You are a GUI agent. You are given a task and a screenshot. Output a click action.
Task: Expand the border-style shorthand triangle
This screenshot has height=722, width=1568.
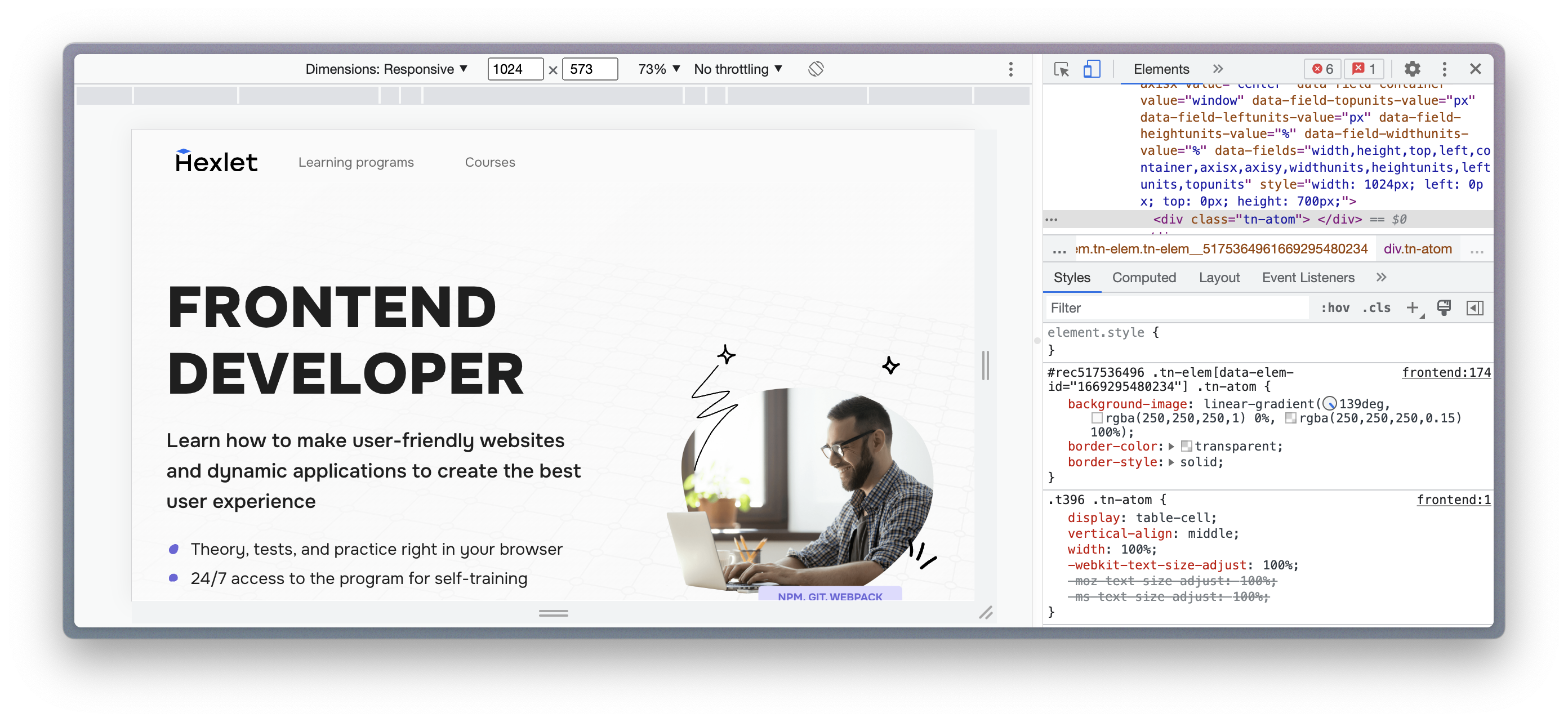click(1171, 462)
